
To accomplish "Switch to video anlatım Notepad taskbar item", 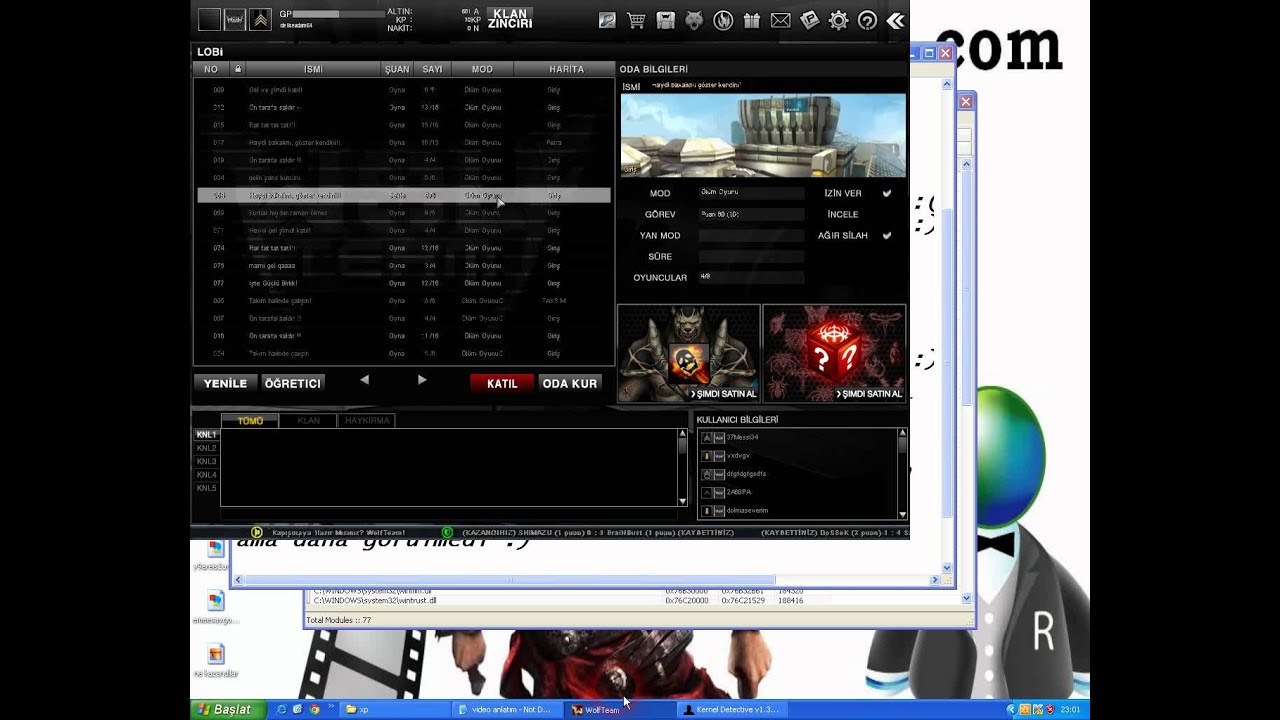I will (507, 709).
